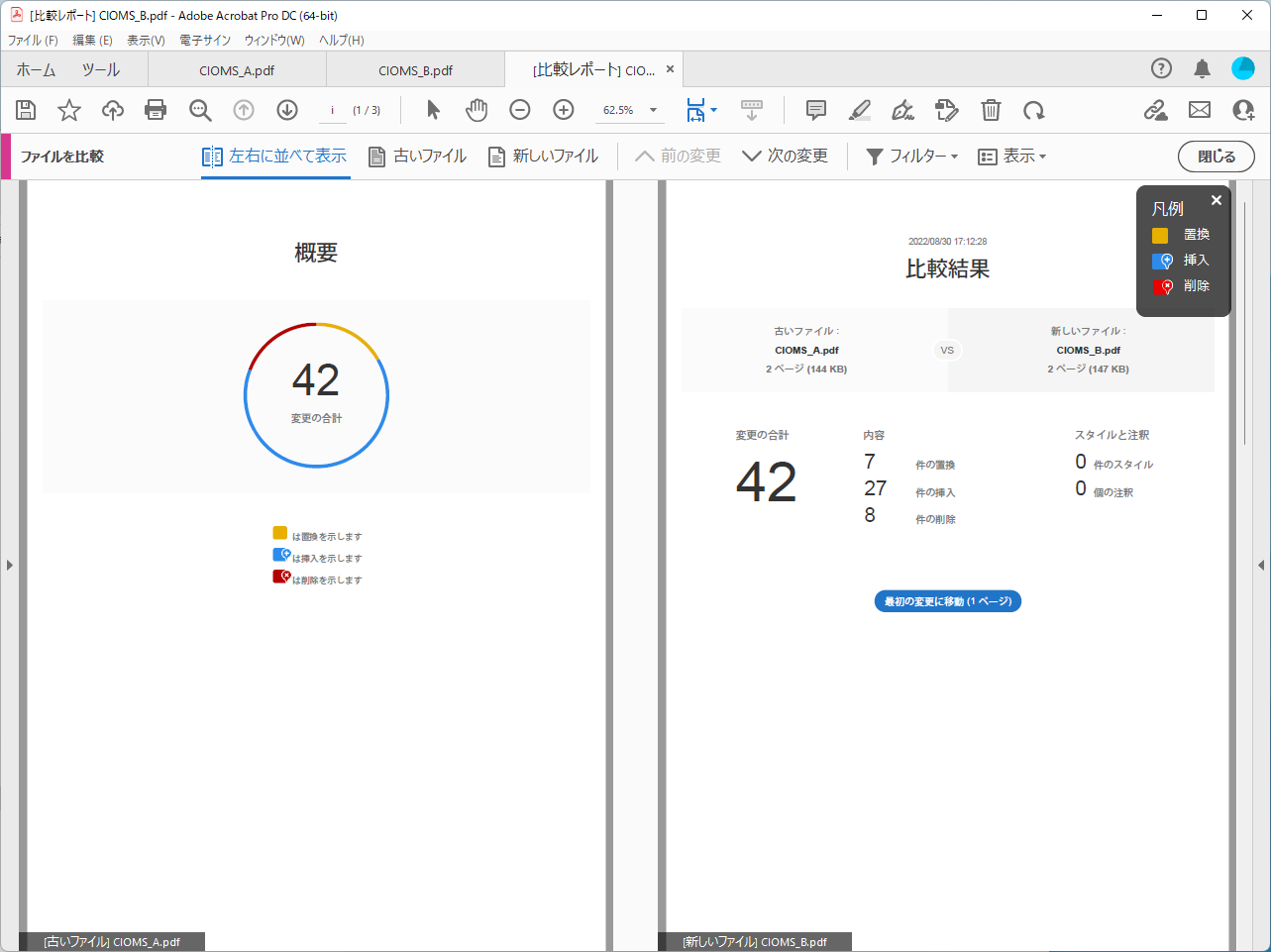Expand the right tools pane arrow
The image size is (1271, 952).
[x=1261, y=566]
